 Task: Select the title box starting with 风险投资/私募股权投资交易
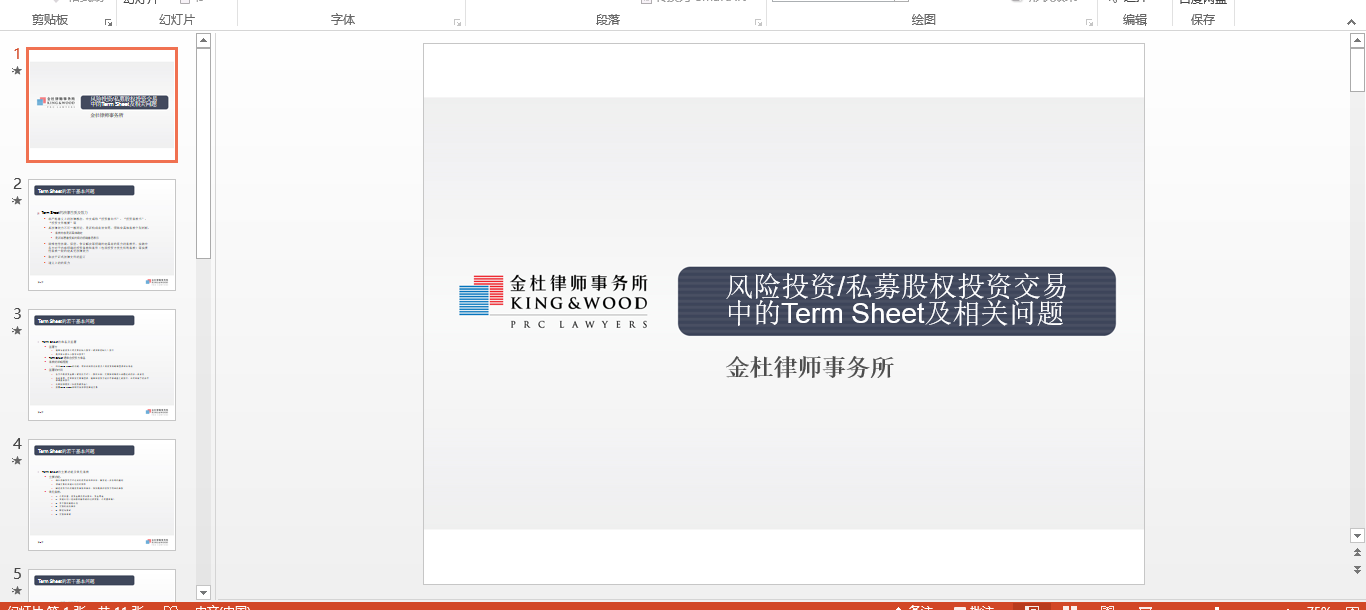point(896,301)
